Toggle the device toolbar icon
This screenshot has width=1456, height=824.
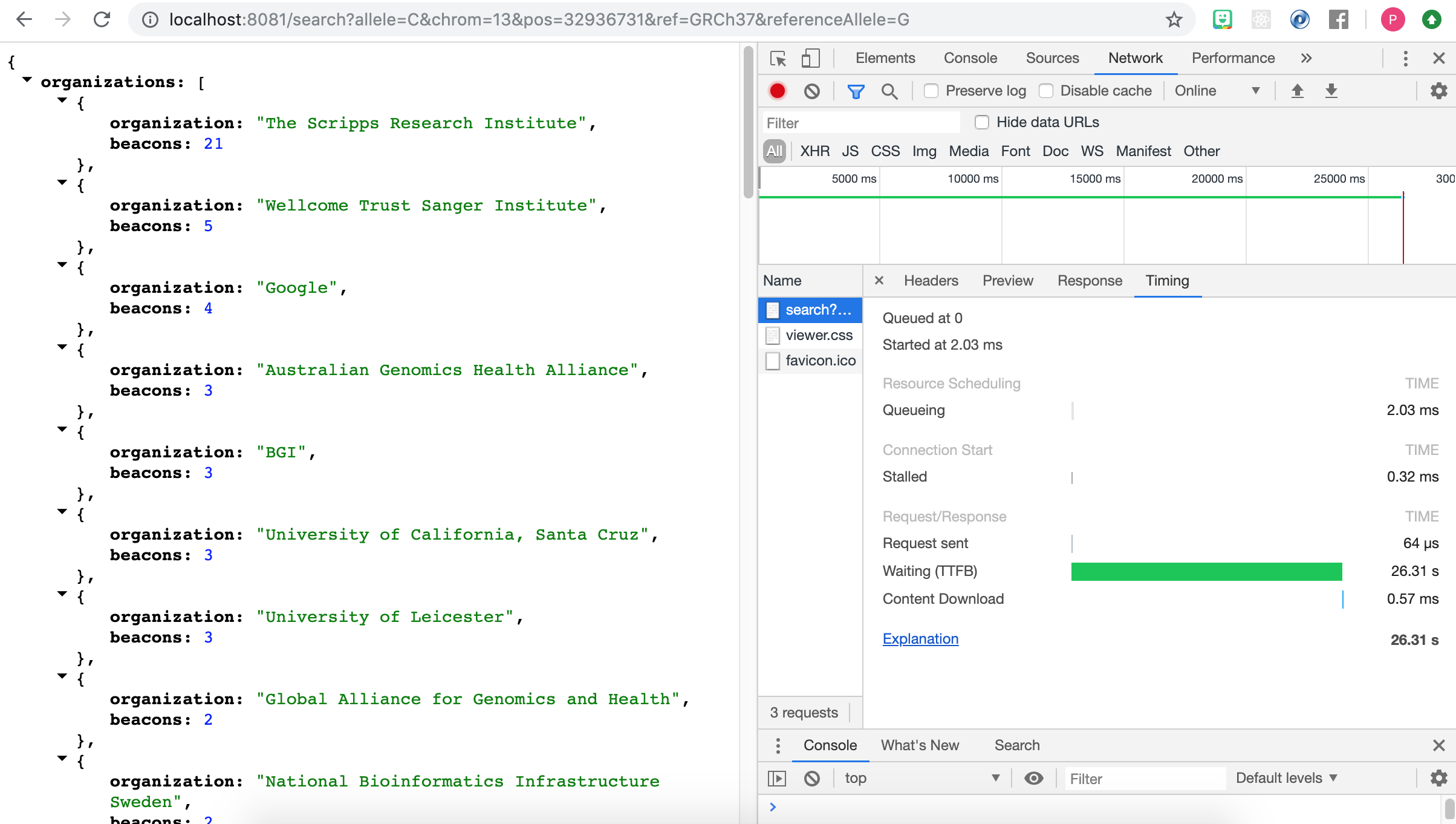[810, 58]
